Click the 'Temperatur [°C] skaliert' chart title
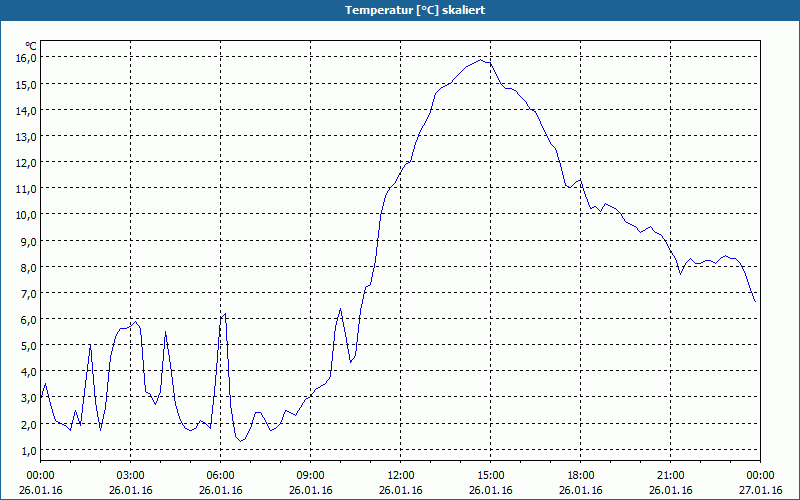The width and height of the screenshot is (800, 500). point(415,10)
